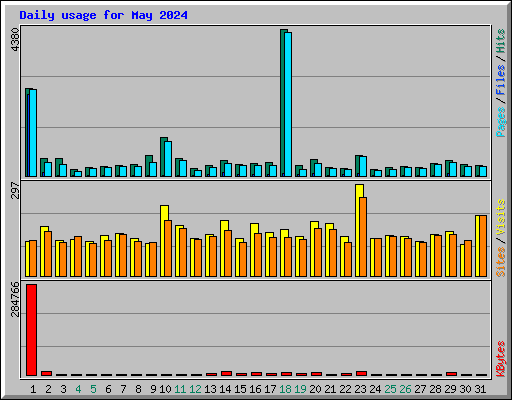Click day 2 on the x-axis
Screen dimensions: 512x400
[48, 389]
